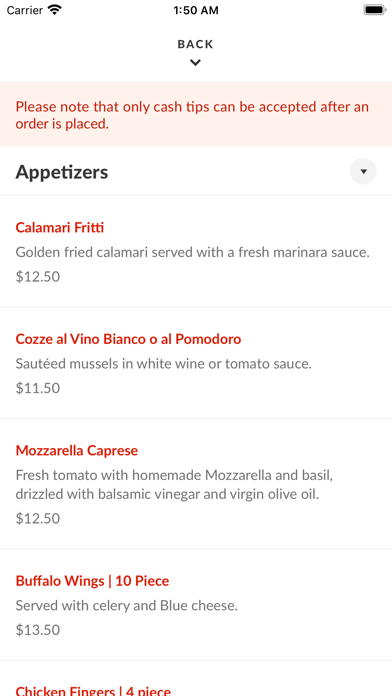Viewport: 392px width, 696px height.
Task: Tap the celery and Blue cheese description
Action: tap(127, 605)
